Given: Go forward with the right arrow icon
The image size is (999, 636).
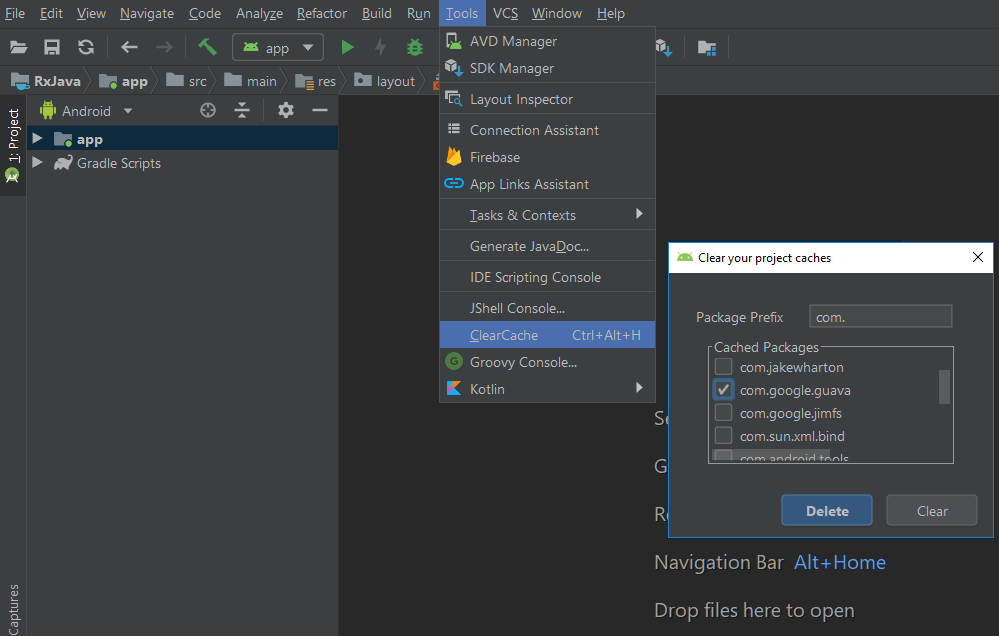Looking at the screenshot, I should [164, 47].
